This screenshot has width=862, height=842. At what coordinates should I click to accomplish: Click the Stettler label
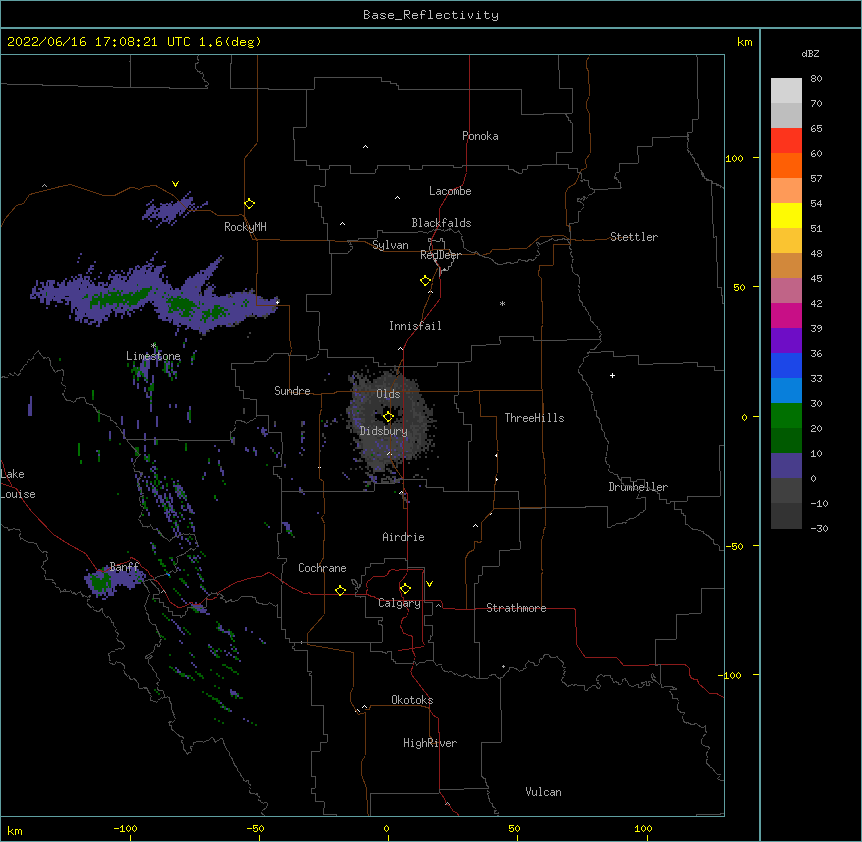pyautogui.click(x=634, y=237)
